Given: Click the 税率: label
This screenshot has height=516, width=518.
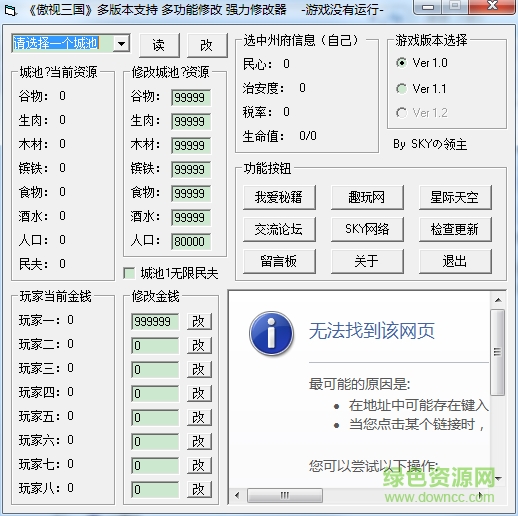Looking at the screenshot, I should click(x=257, y=112).
